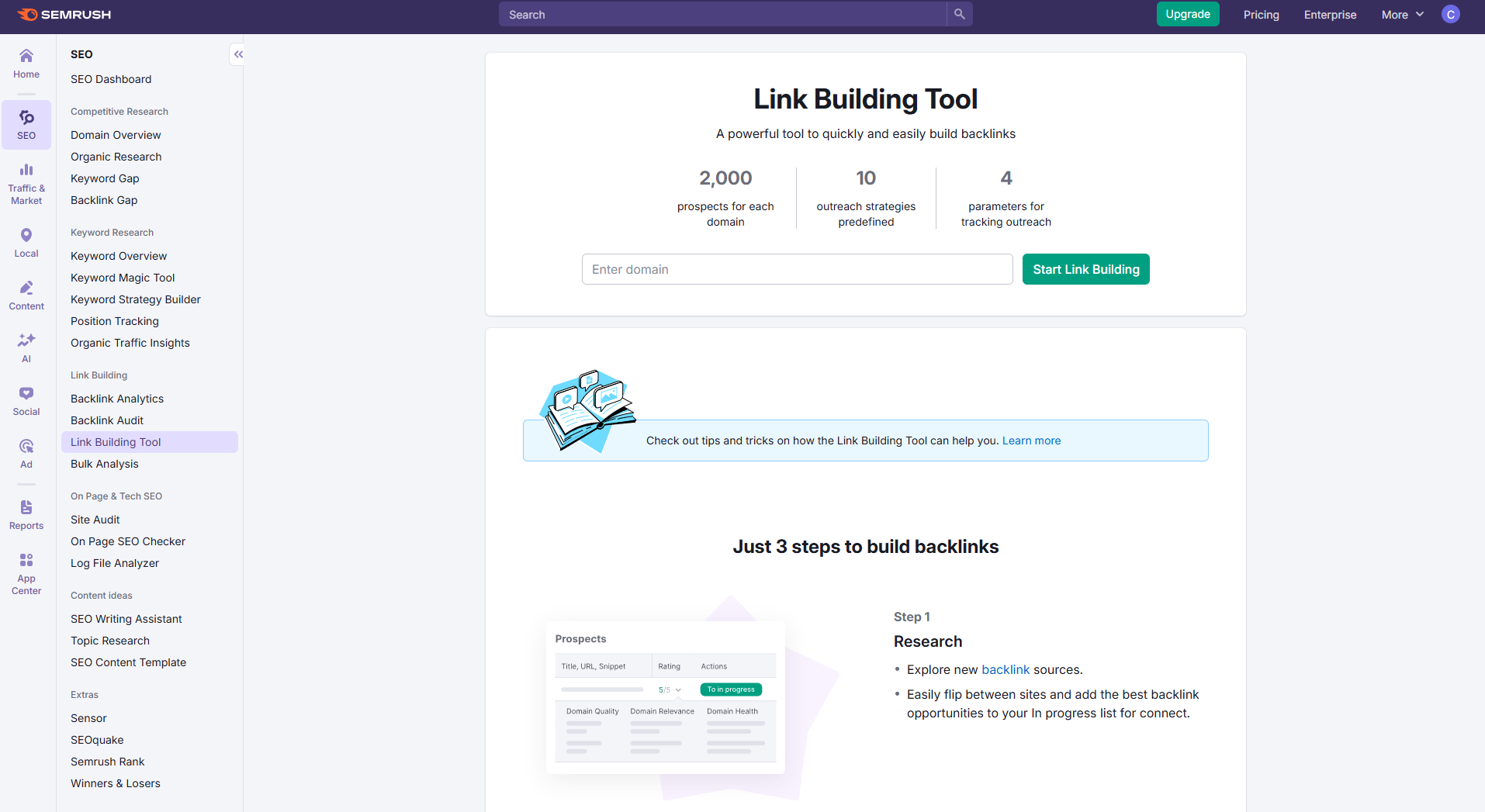Image resolution: width=1485 pixels, height=812 pixels.
Task: Open Backlink Analytics
Action: (x=117, y=399)
